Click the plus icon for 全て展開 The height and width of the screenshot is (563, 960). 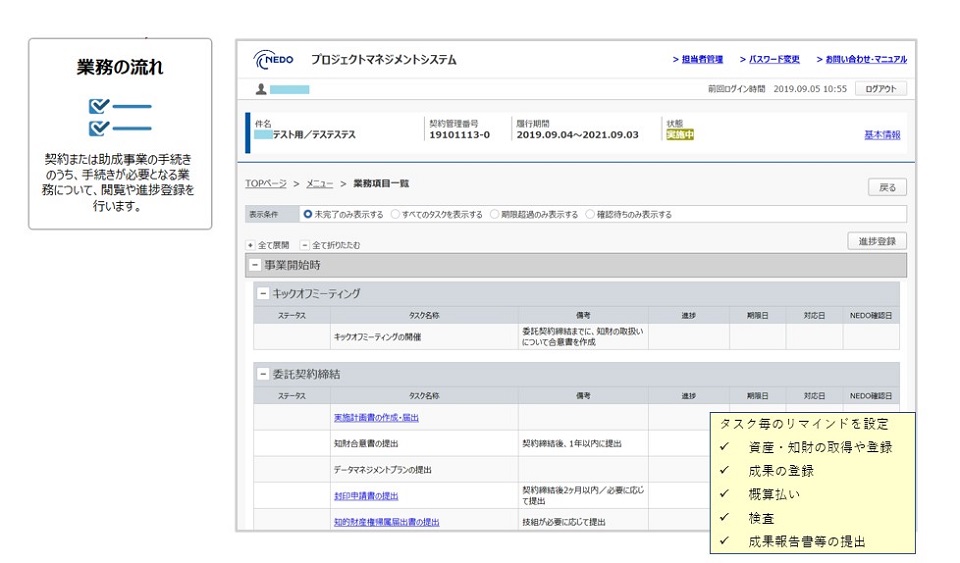250,245
